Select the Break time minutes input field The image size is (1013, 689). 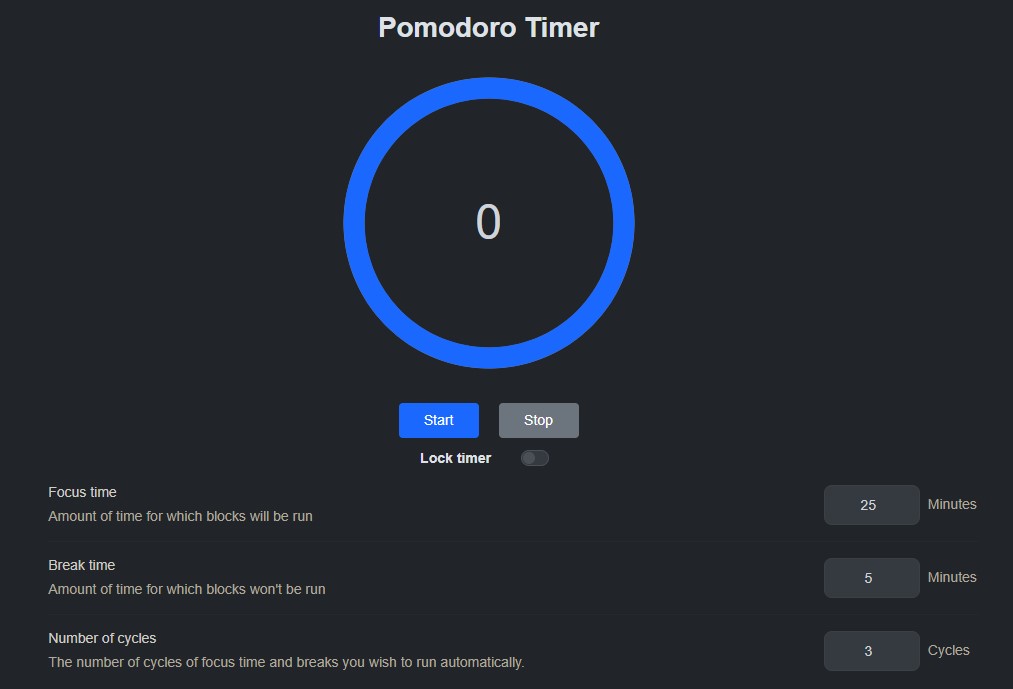pyautogui.click(x=871, y=578)
